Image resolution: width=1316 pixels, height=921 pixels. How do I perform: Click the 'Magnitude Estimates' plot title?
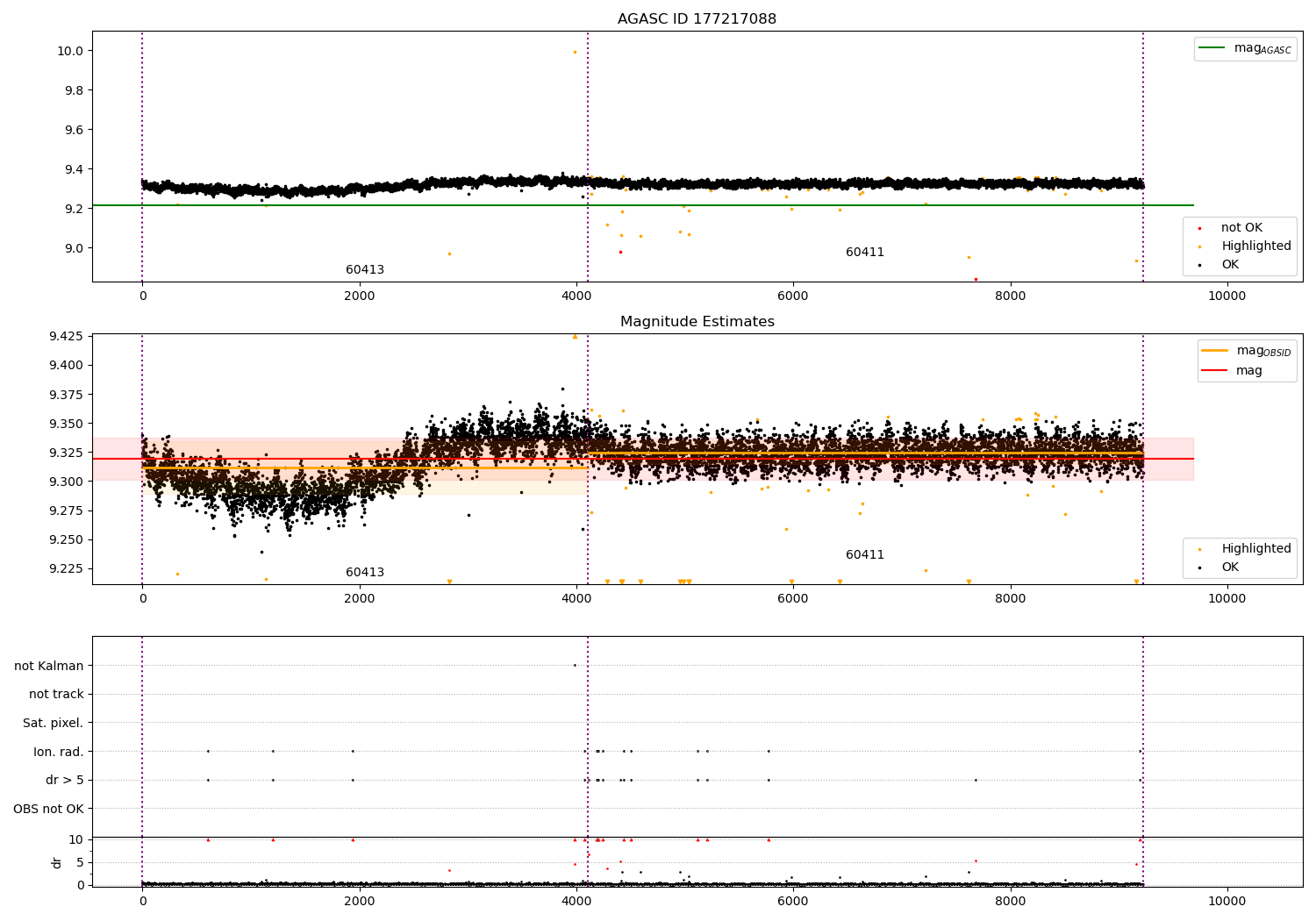pos(697,322)
